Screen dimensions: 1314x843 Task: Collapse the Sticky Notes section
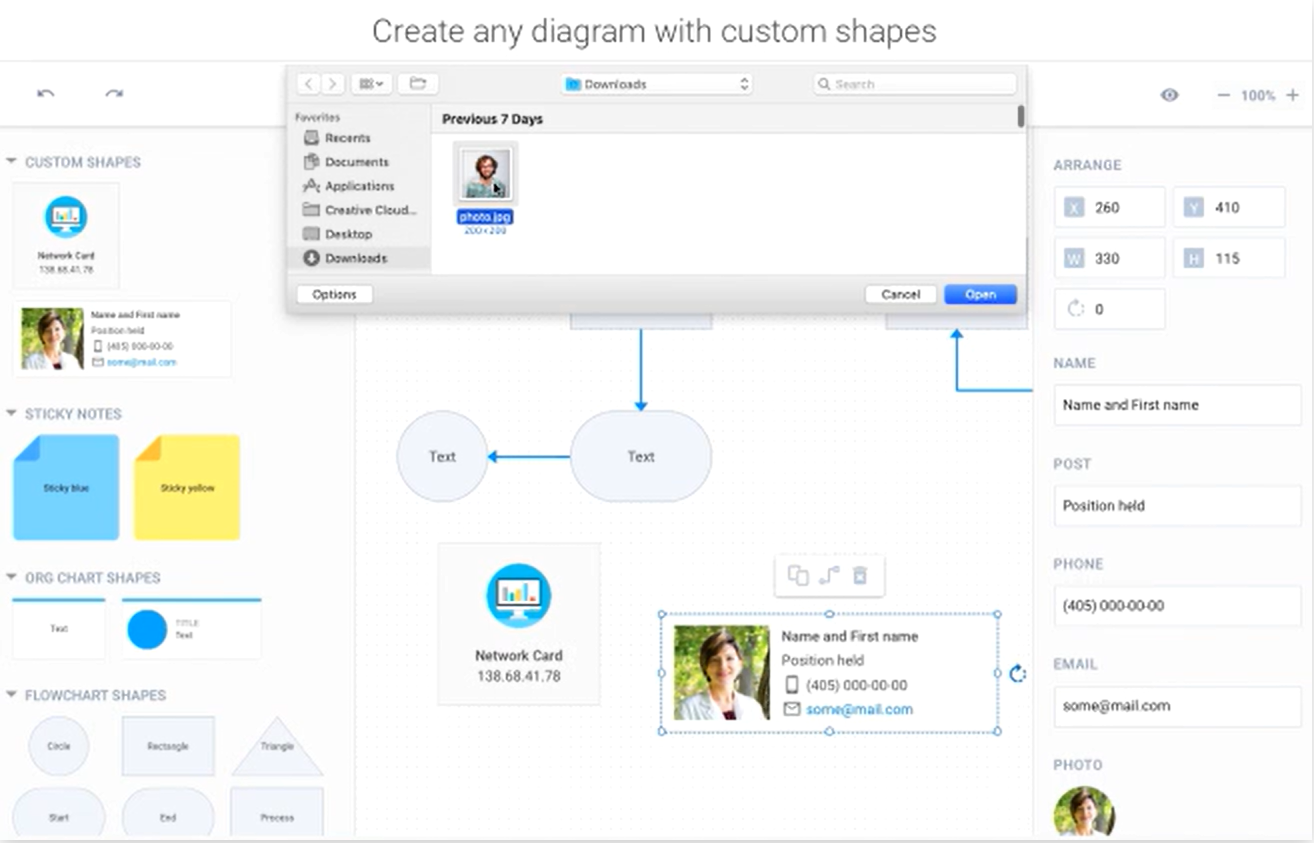[x=11, y=413]
